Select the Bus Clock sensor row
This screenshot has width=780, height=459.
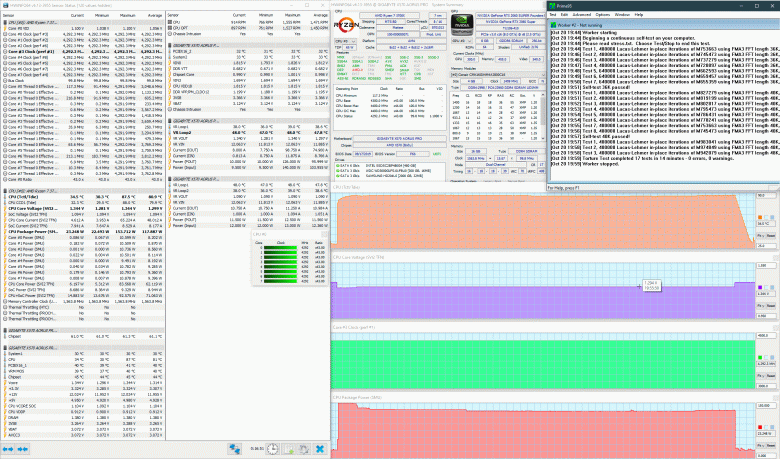click(x=82, y=80)
